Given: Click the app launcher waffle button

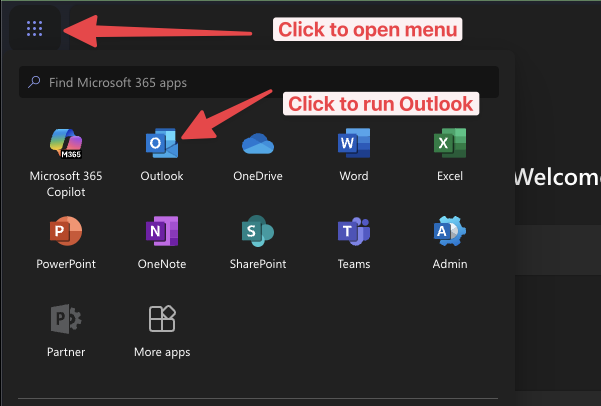Looking at the screenshot, I should (x=34, y=29).
